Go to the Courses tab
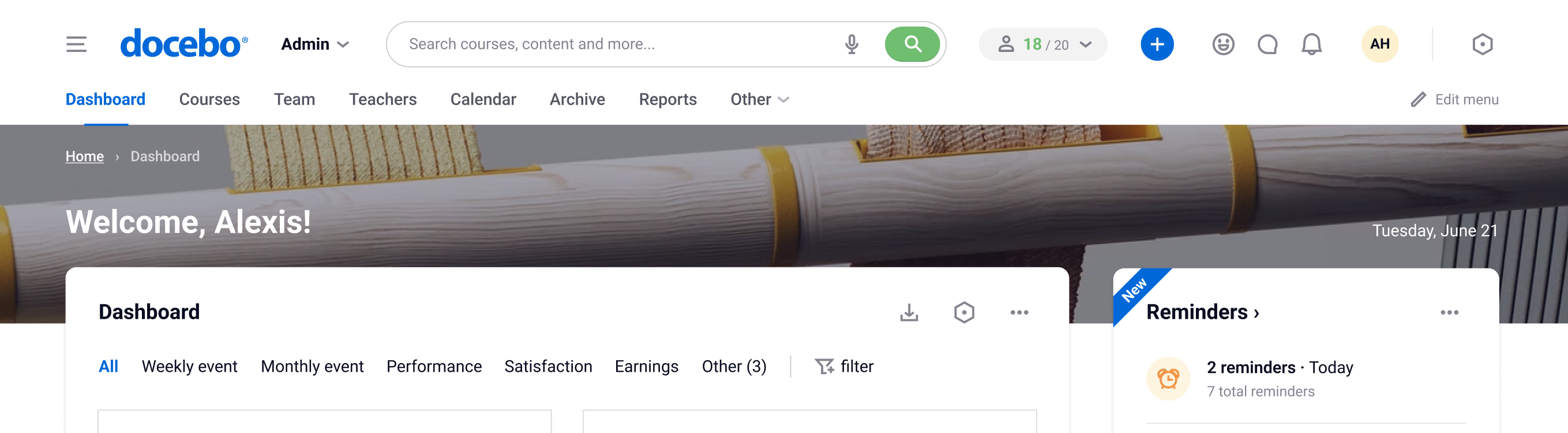 209,99
